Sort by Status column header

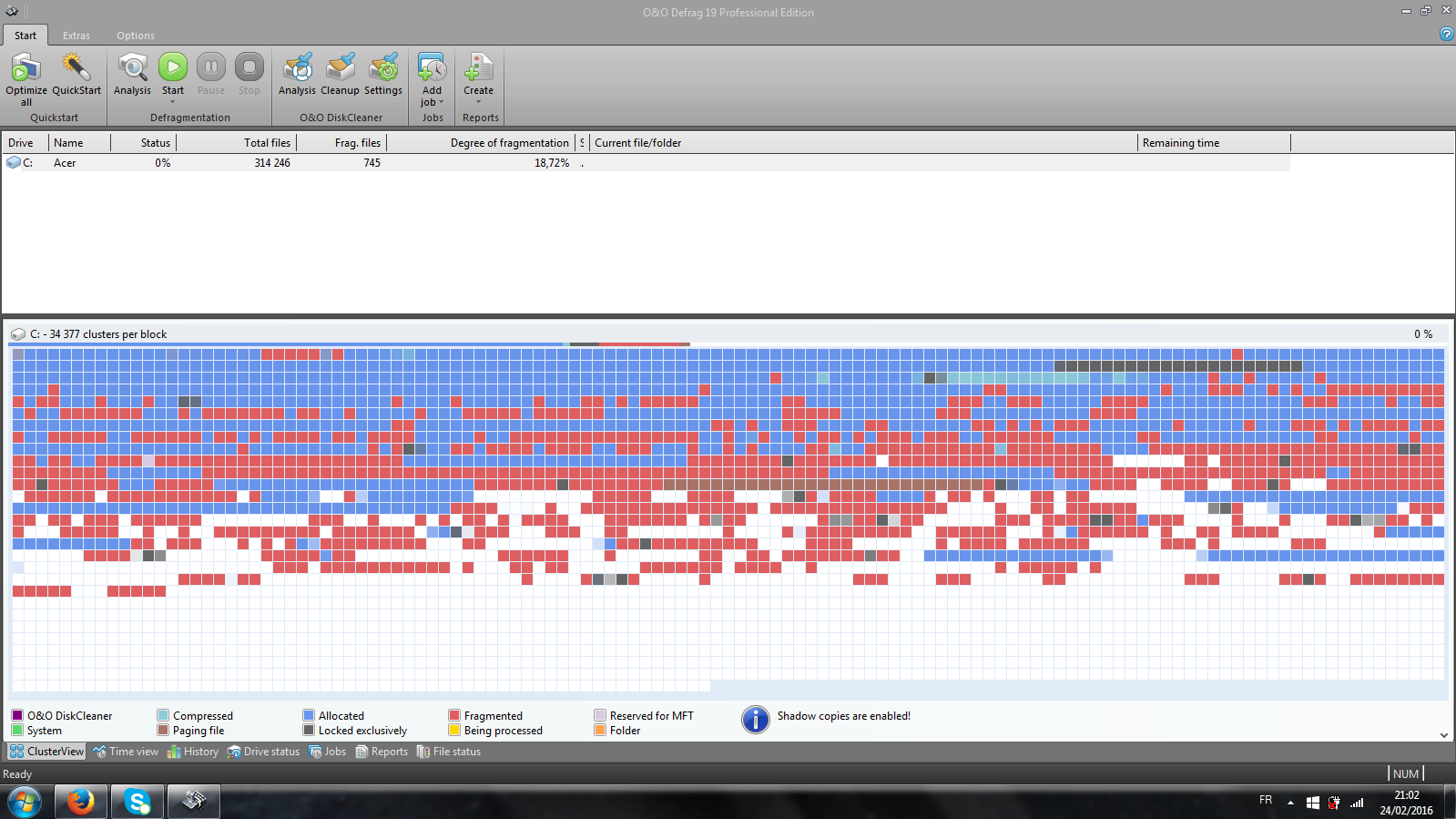coord(144,143)
